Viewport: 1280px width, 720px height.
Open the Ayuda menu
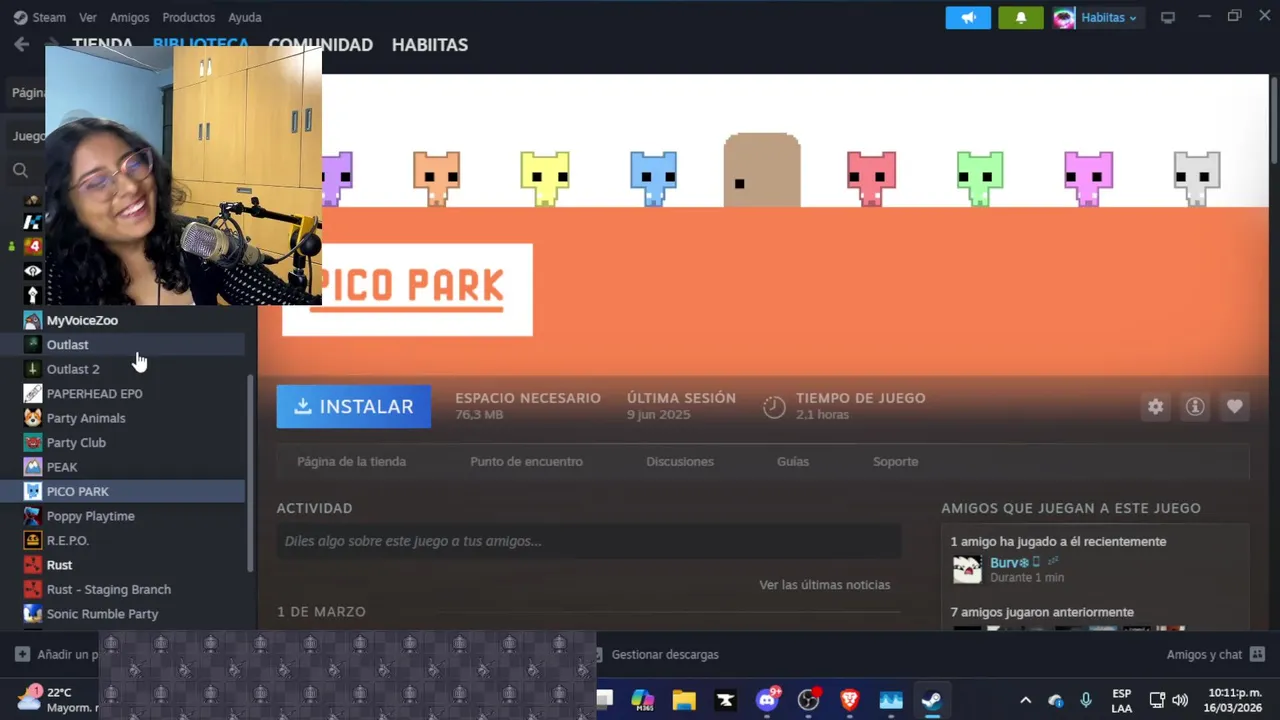245,17
